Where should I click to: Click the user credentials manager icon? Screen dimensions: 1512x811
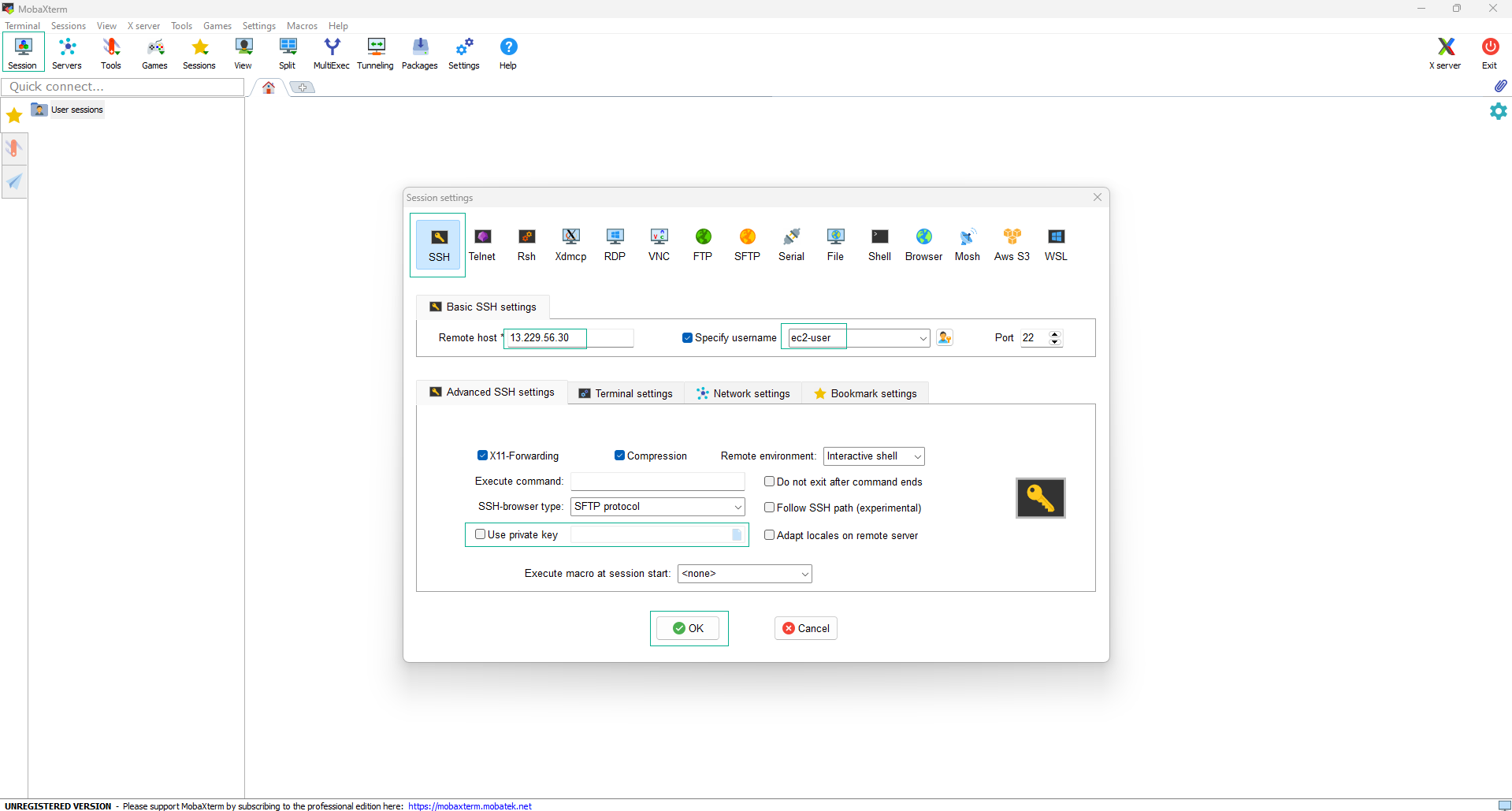945,337
